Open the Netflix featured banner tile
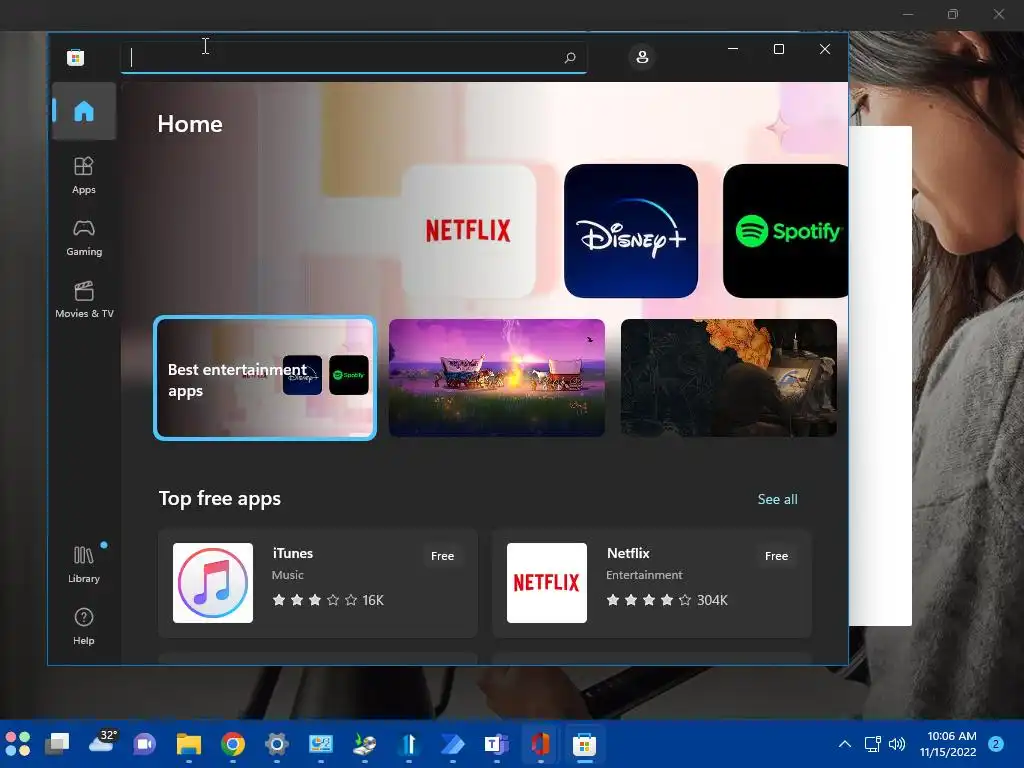The height and width of the screenshot is (768, 1024). coord(468,231)
